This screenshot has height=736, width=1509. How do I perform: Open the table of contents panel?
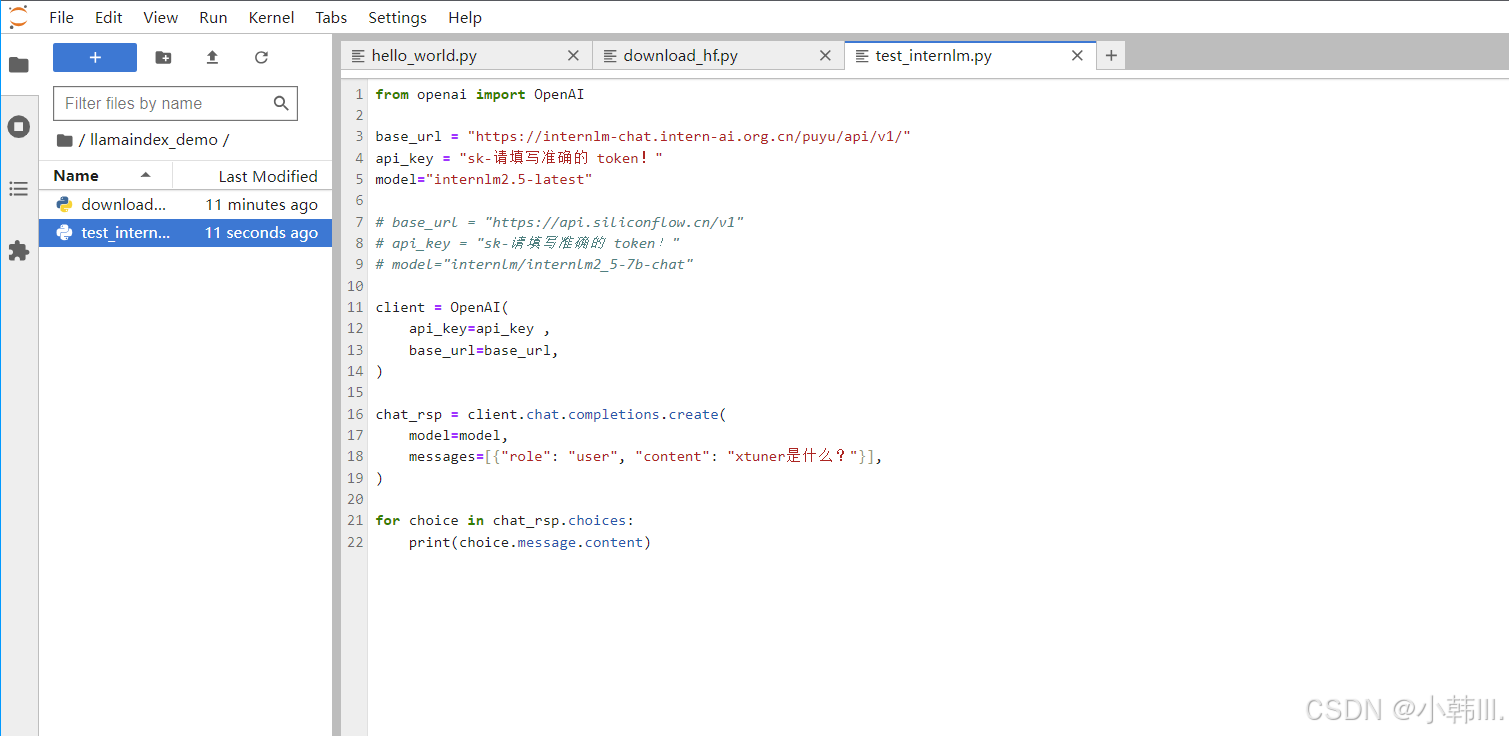18,187
